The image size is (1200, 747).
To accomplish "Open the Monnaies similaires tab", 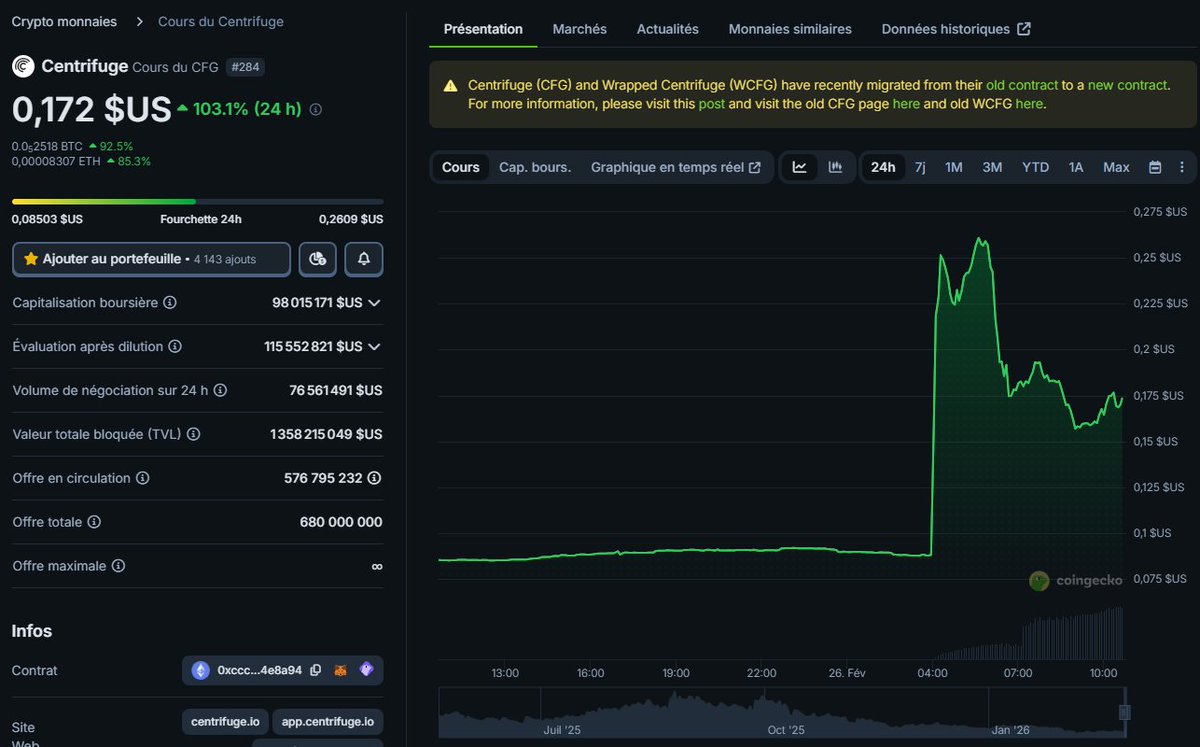I will [790, 29].
